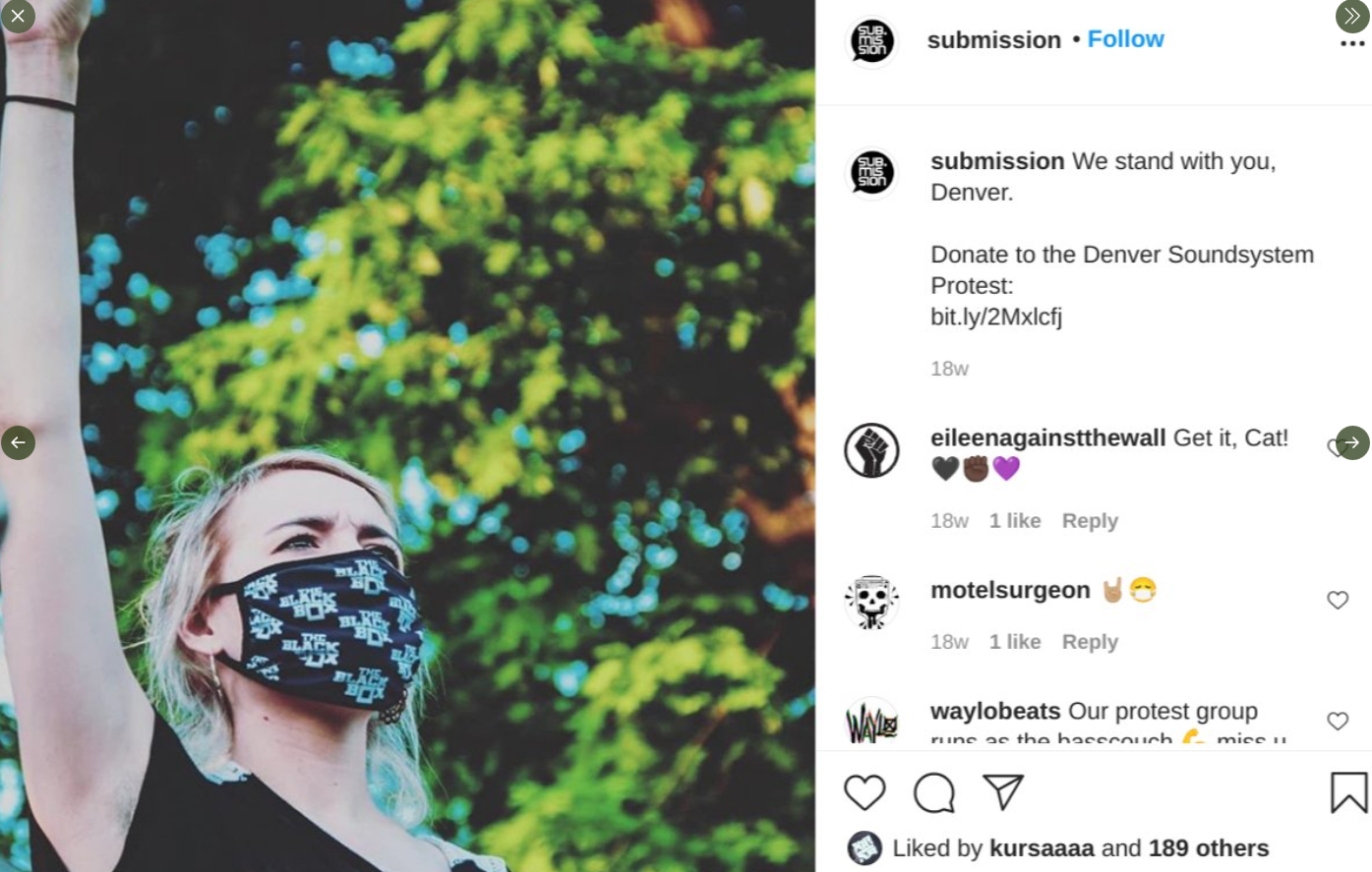Open kursaaaa's profile from likes

click(1042, 847)
